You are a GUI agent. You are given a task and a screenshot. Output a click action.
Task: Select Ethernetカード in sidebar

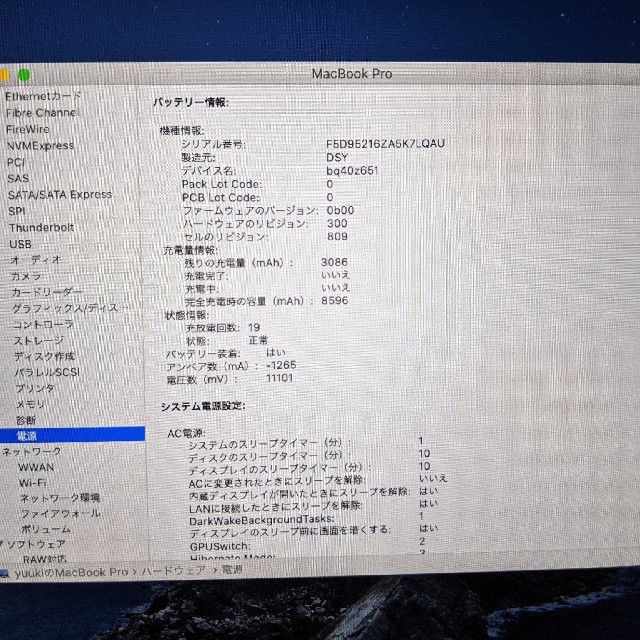(x=43, y=97)
